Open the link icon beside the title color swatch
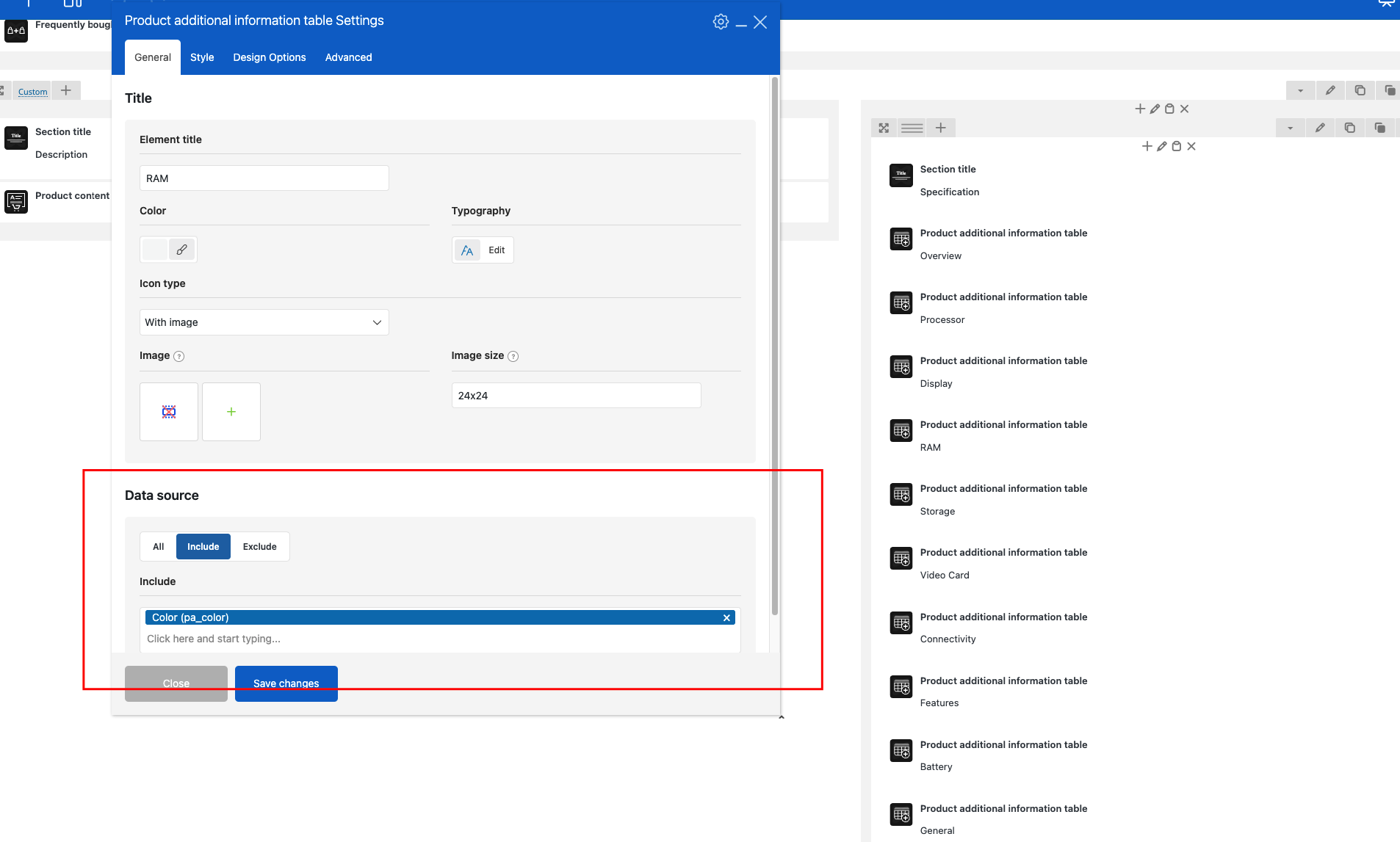The image size is (1400, 842). tap(182, 250)
